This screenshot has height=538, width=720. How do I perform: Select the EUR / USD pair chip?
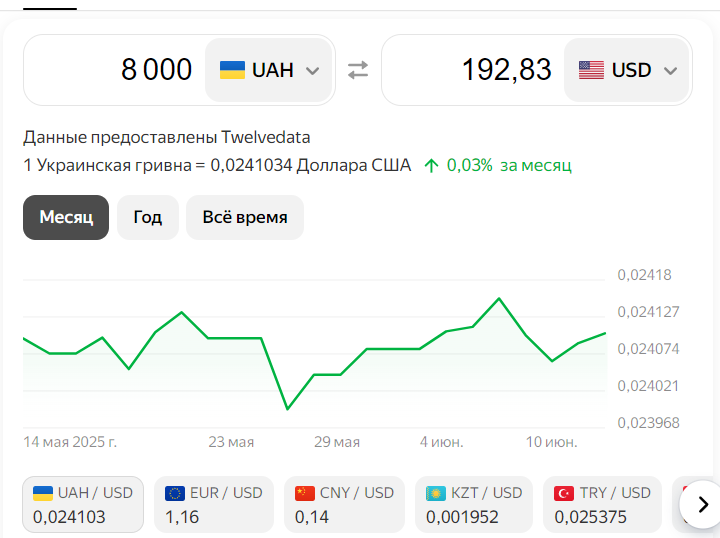coord(214,504)
